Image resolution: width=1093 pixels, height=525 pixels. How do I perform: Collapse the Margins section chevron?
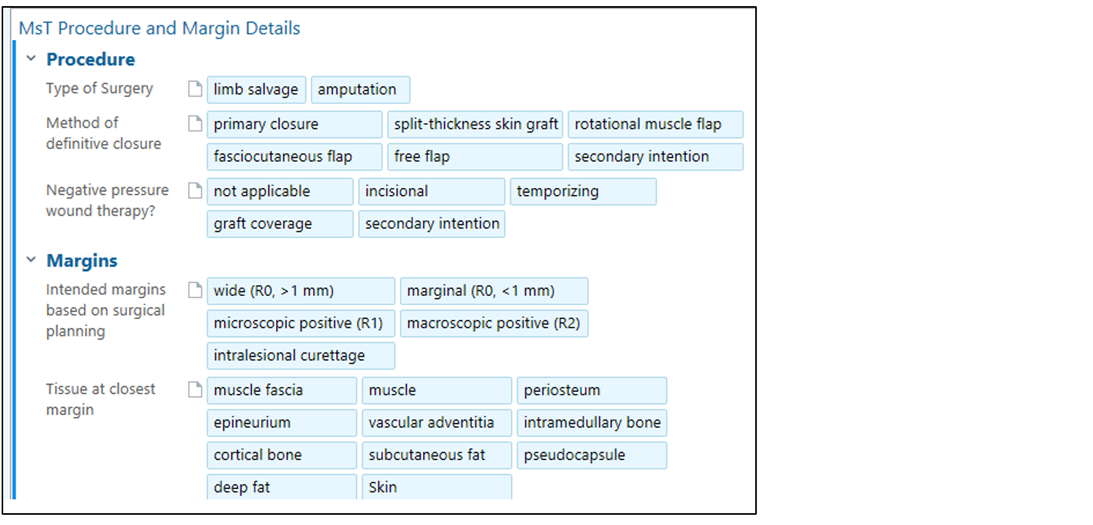click(31, 261)
